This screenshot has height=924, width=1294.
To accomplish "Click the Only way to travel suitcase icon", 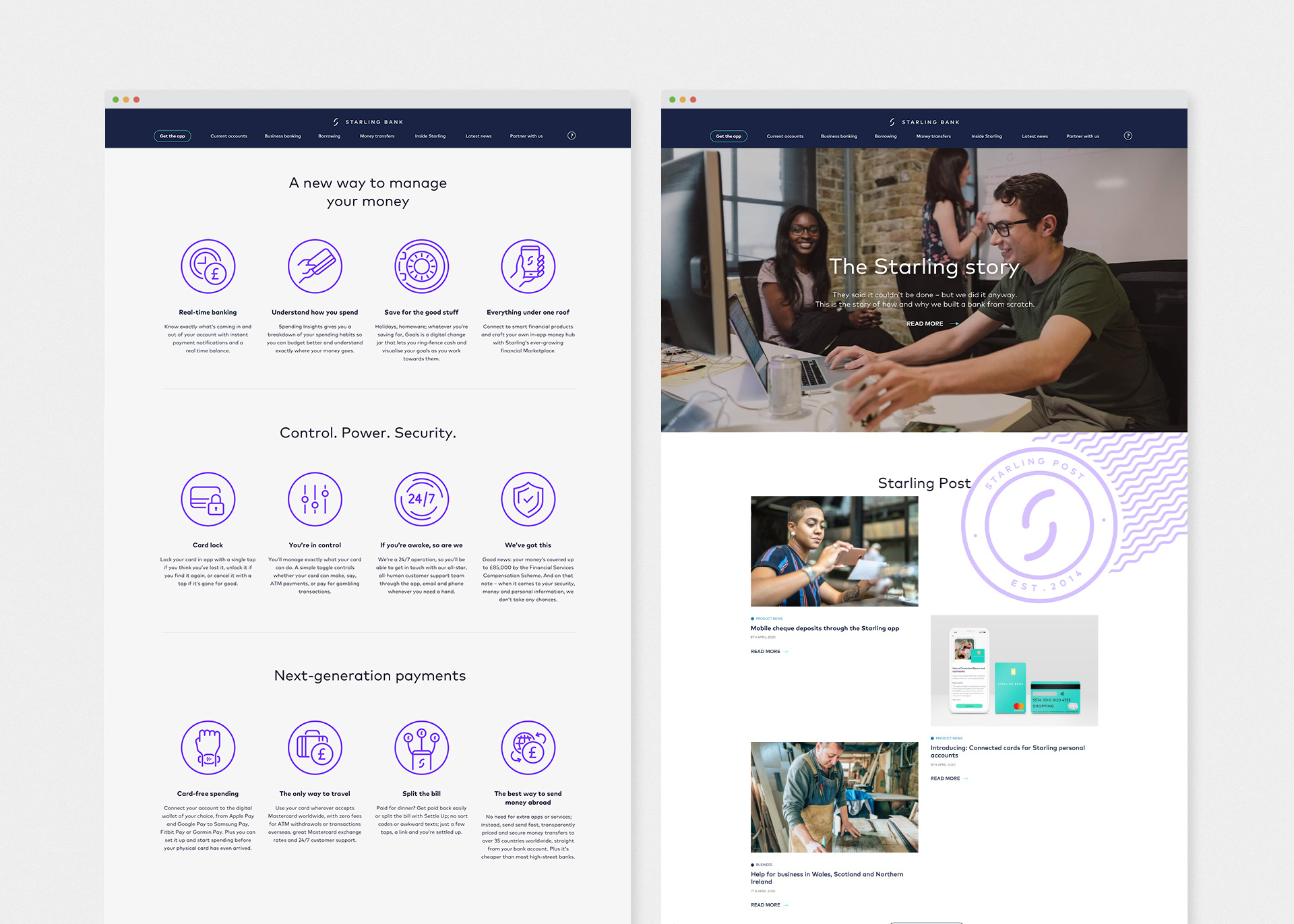I will tap(315, 748).
